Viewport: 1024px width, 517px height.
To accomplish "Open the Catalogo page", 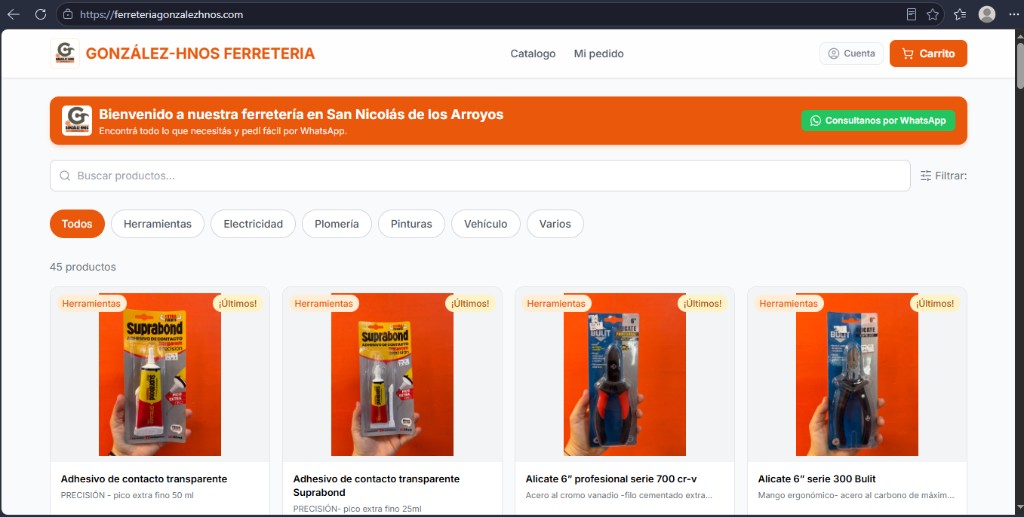I will tap(533, 54).
